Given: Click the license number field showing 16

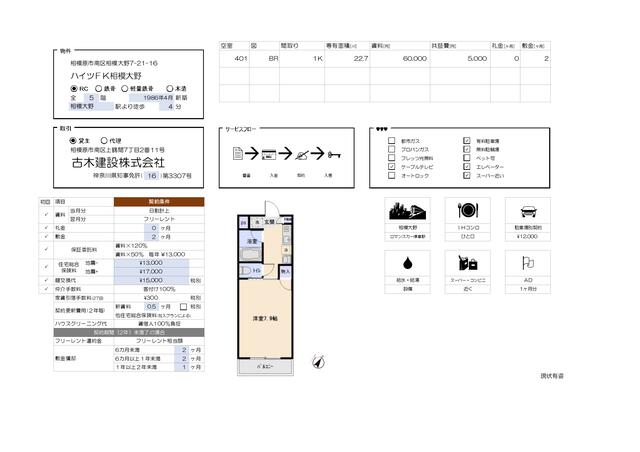Looking at the screenshot, I should 151,176.
